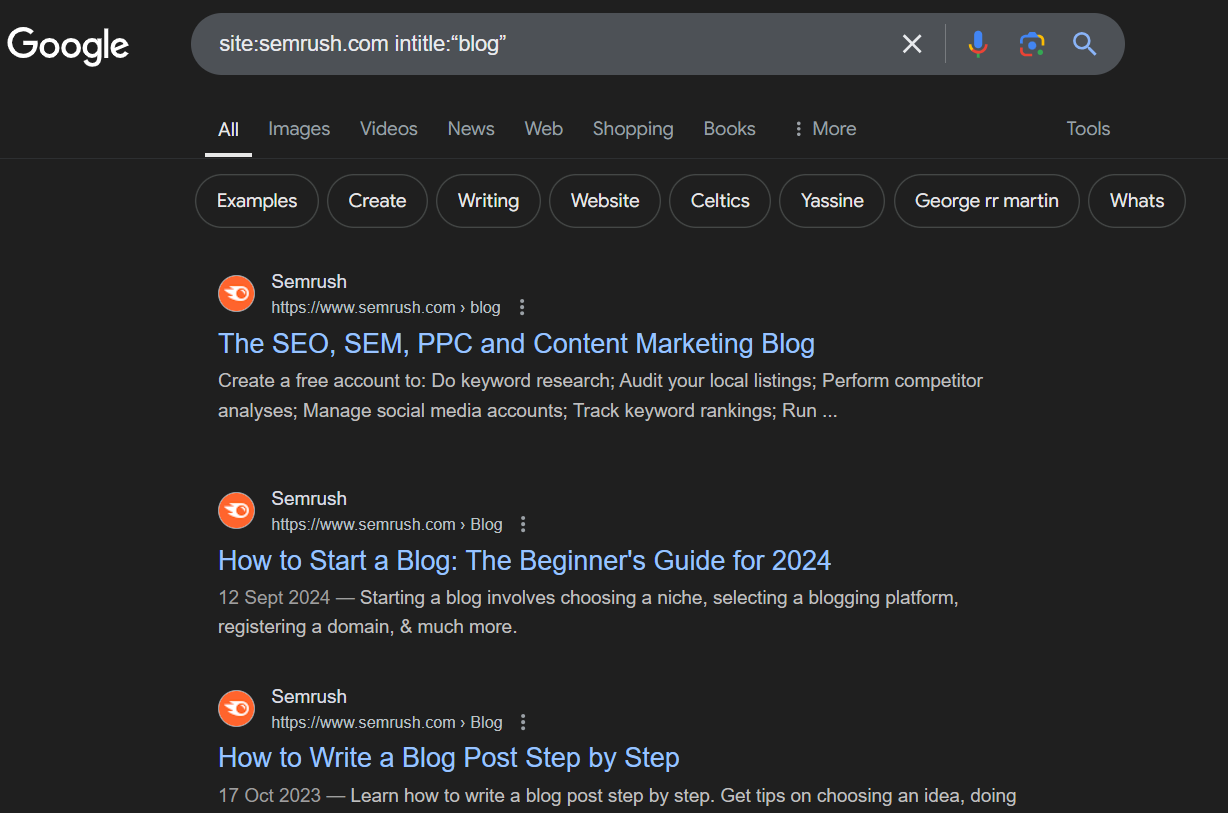Screen dimensions: 1228x813
Task: Open Google Lens image search icon
Action: pyautogui.click(x=1032, y=44)
